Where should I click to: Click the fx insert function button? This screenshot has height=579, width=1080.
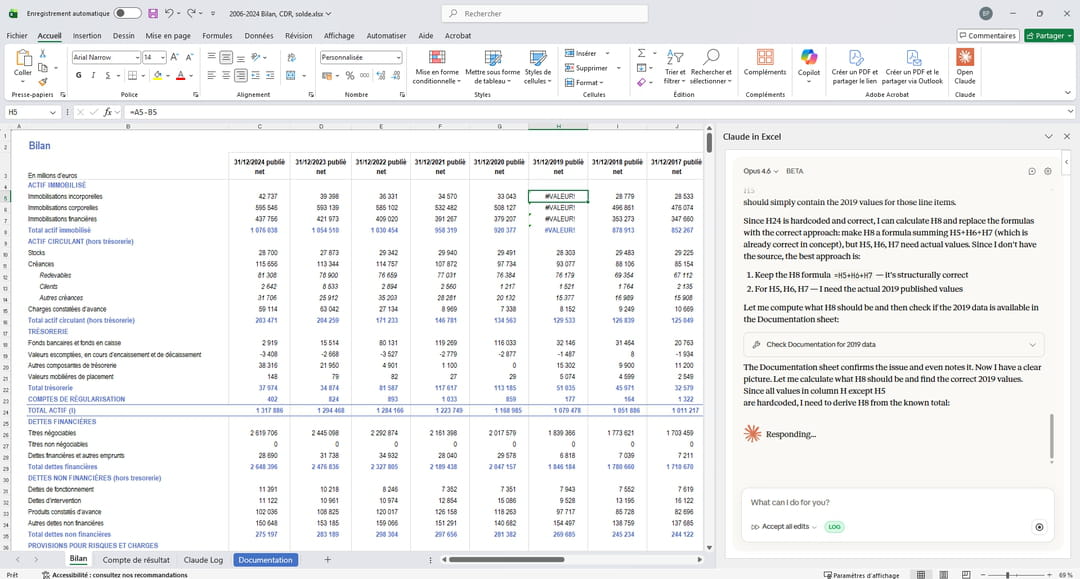tap(107, 112)
